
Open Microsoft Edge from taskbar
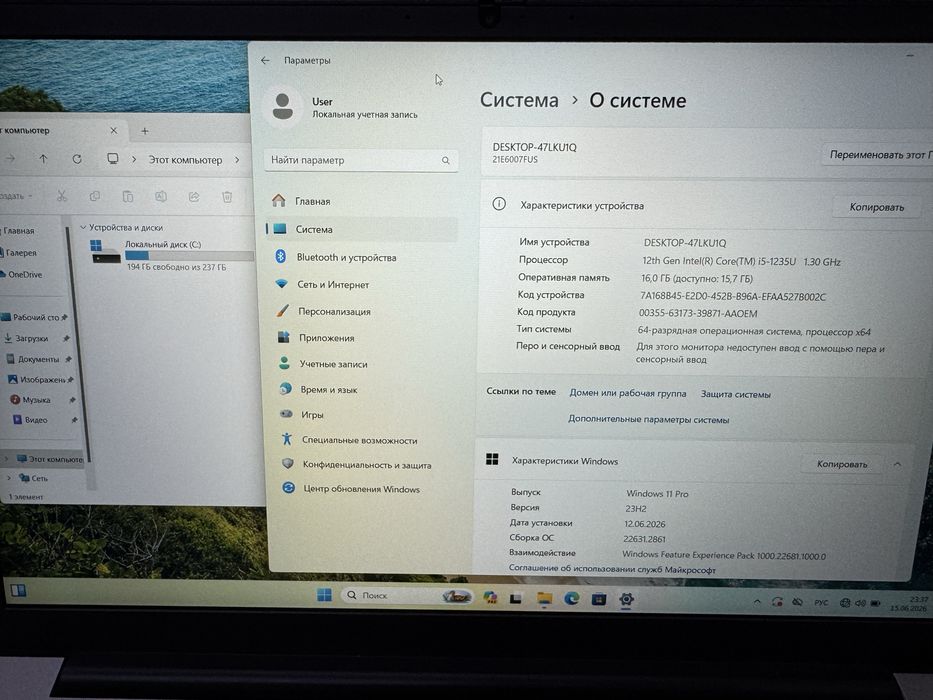(571, 598)
